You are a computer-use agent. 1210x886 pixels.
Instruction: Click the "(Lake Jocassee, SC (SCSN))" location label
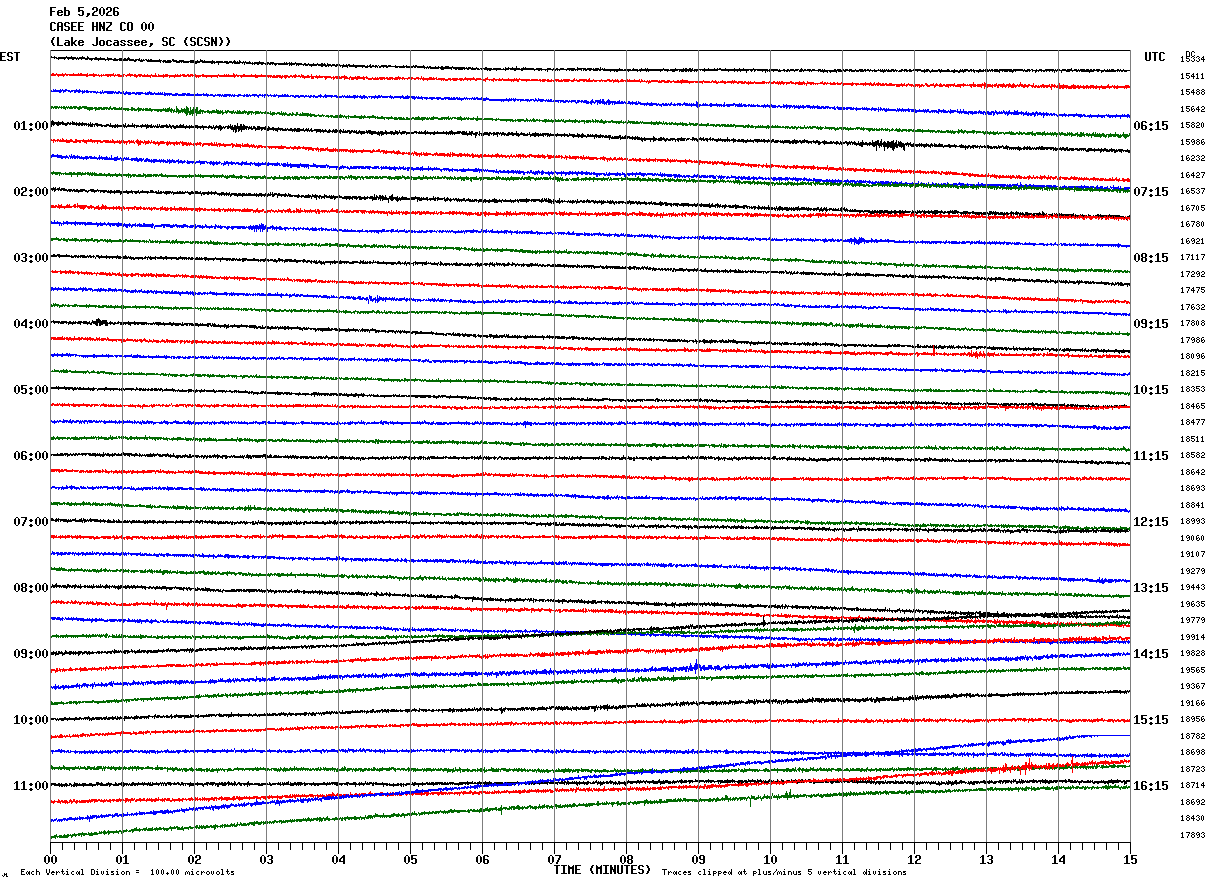(x=141, y=42)
